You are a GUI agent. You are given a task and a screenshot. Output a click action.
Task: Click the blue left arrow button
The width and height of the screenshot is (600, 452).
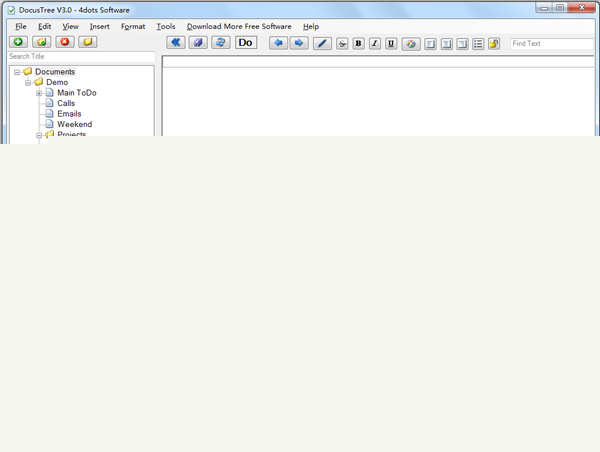pos(279,43)
